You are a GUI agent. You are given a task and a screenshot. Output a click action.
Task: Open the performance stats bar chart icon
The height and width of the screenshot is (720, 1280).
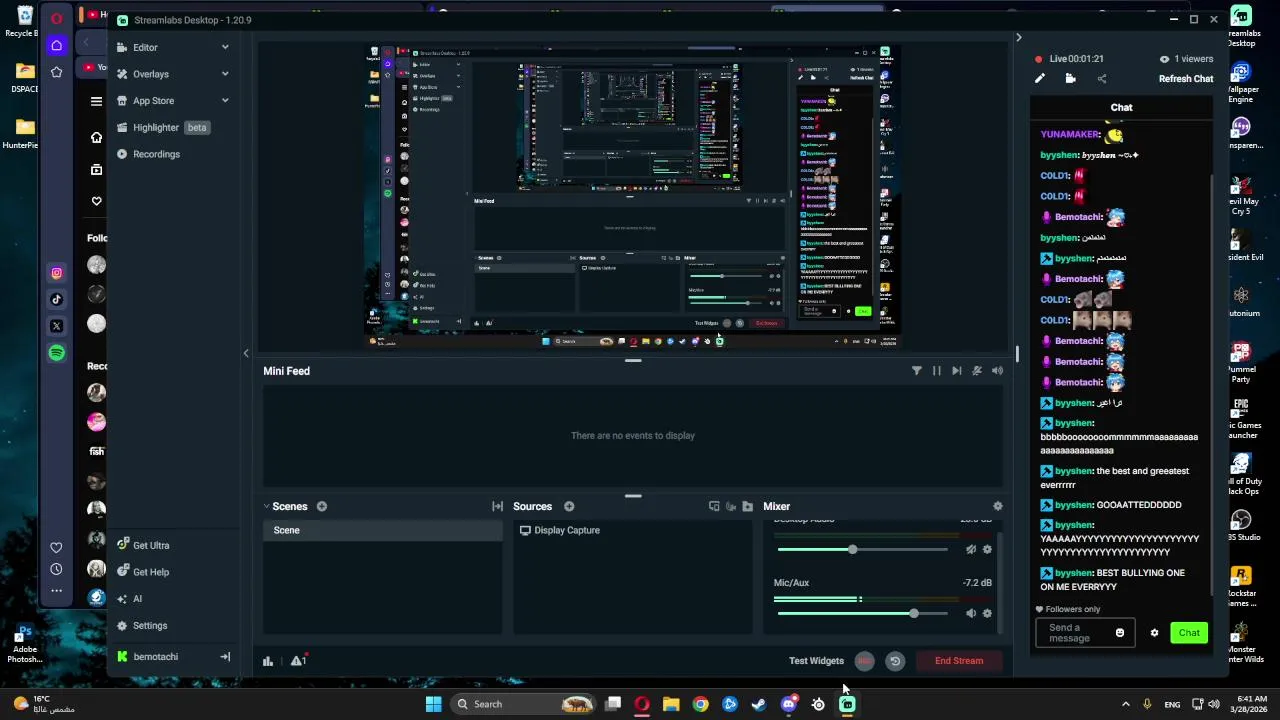pyautogui.click(x=268, y=661)
